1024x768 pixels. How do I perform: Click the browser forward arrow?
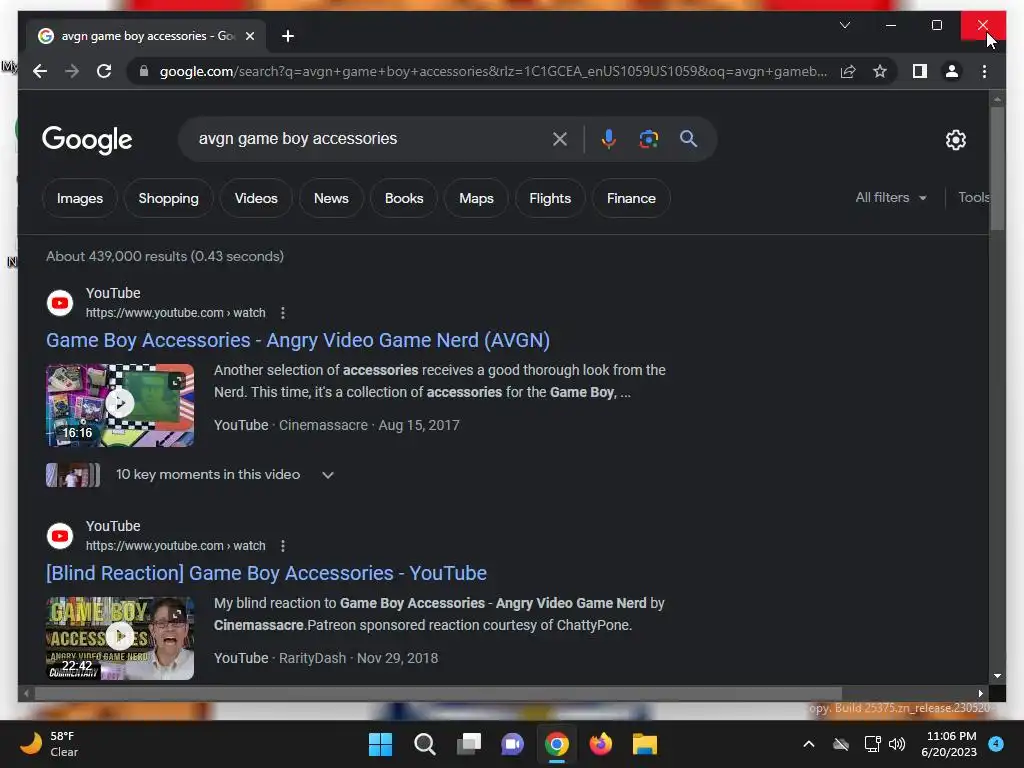[x=72, y=71]
